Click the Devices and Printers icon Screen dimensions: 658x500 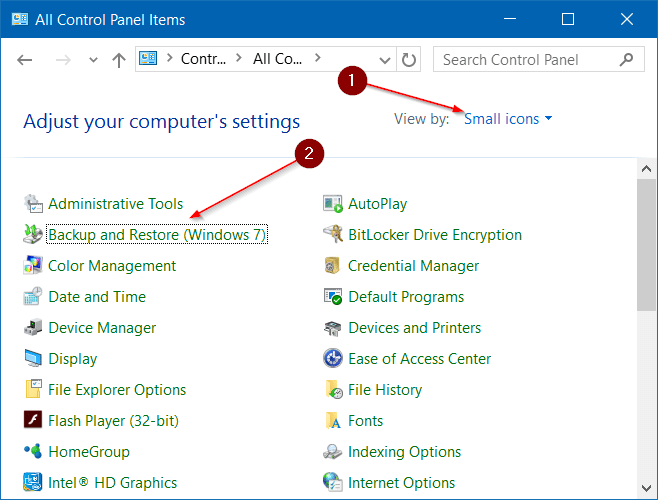[x=333, y=327]
